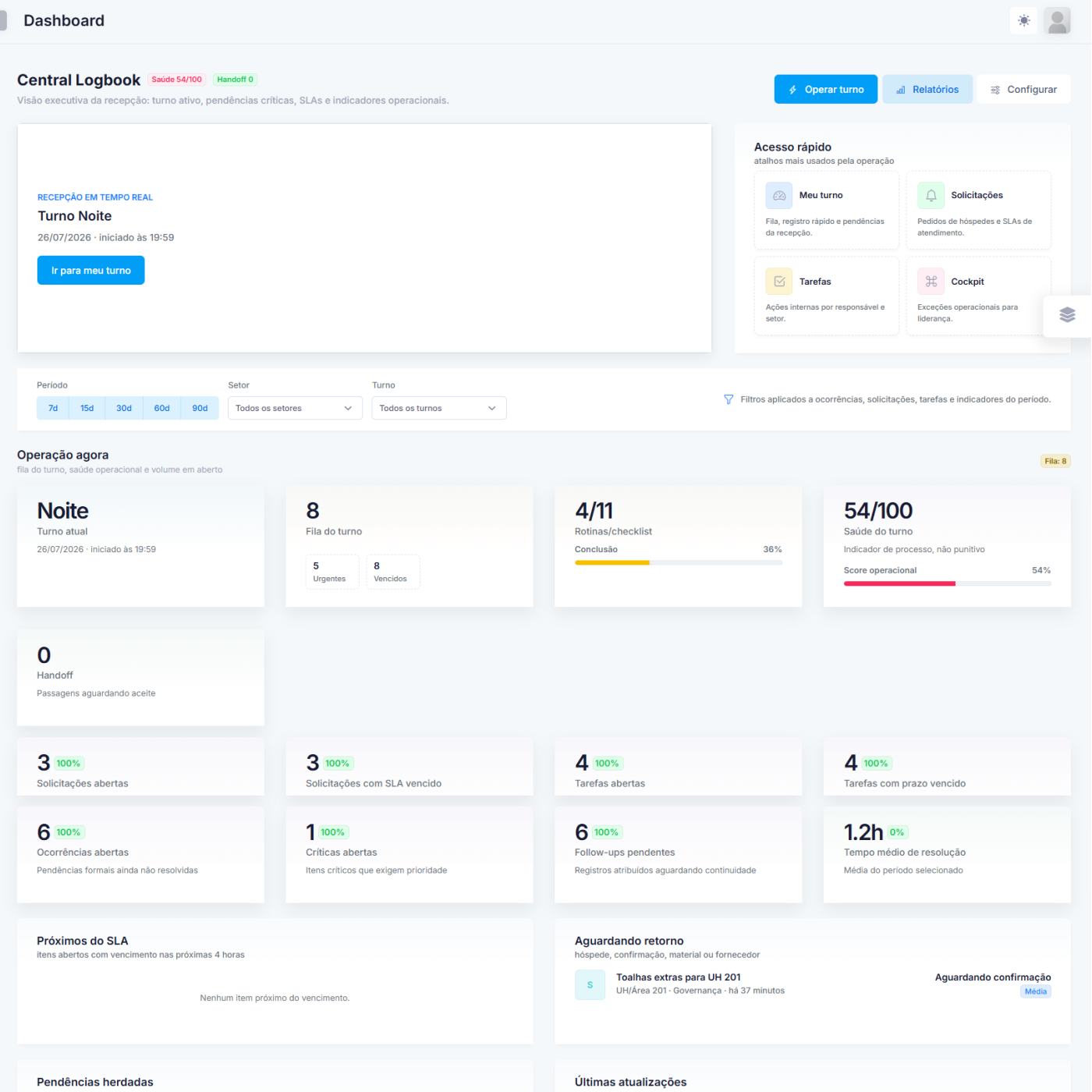
Task: Click the Média priority badge
Action: 1036,992
